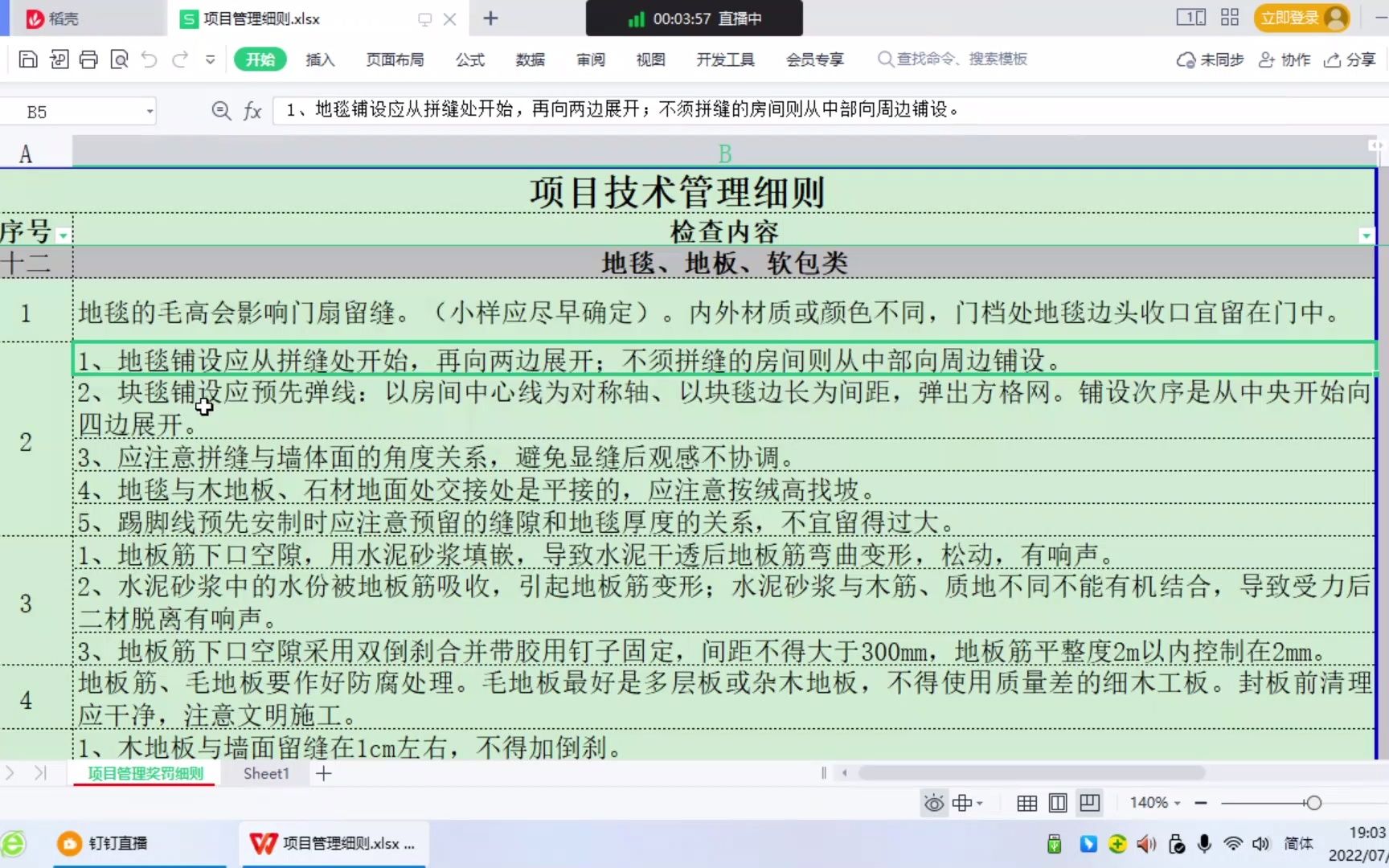The image size is (1389, 868).
Task: Click the 立即登录 login button
Action: pos(1301,18)
